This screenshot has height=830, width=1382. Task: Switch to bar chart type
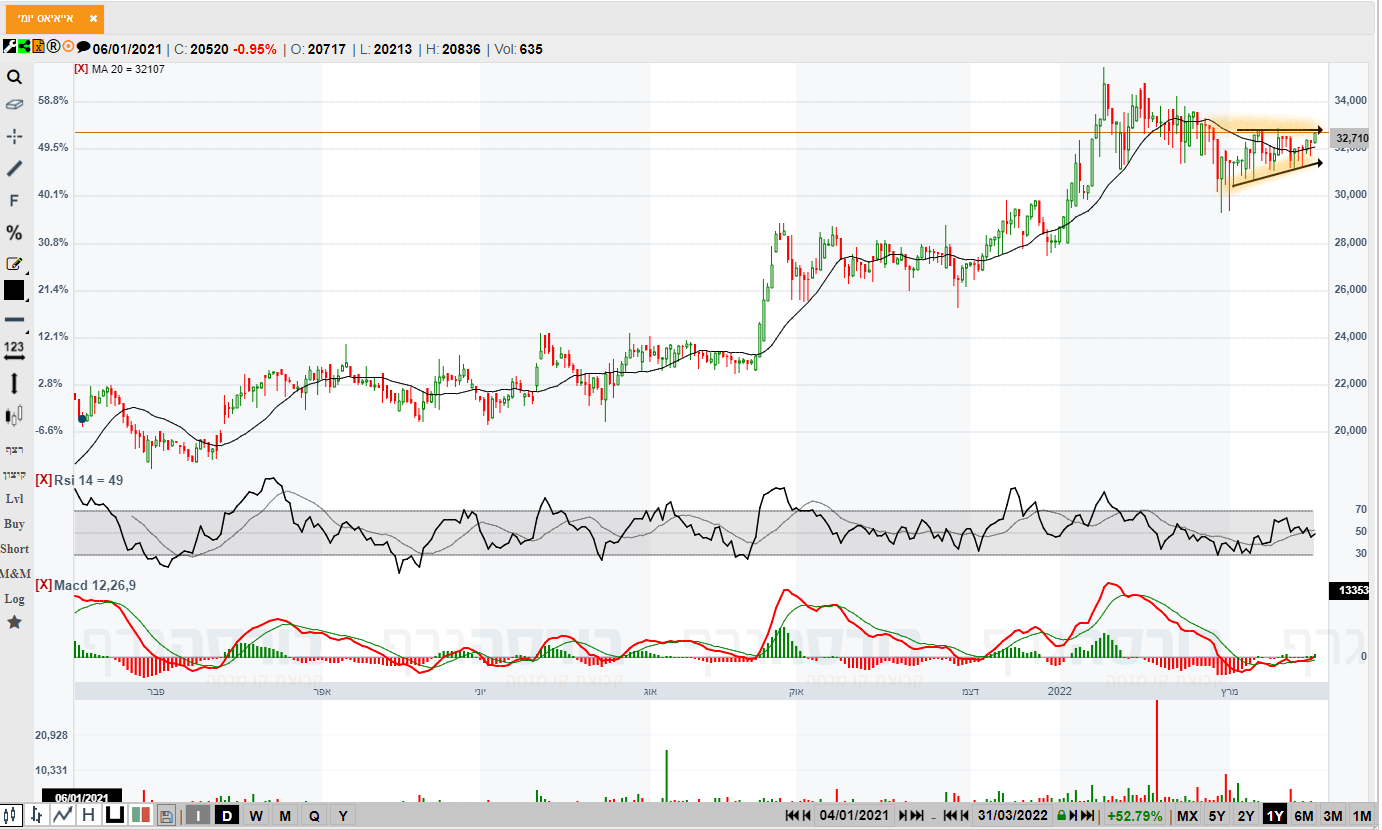tap(37, 815)
